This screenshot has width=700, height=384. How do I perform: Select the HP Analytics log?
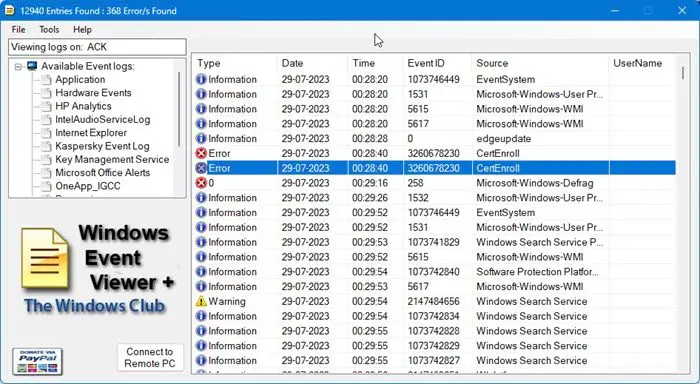pyautogui.click(x=83, y=106)
